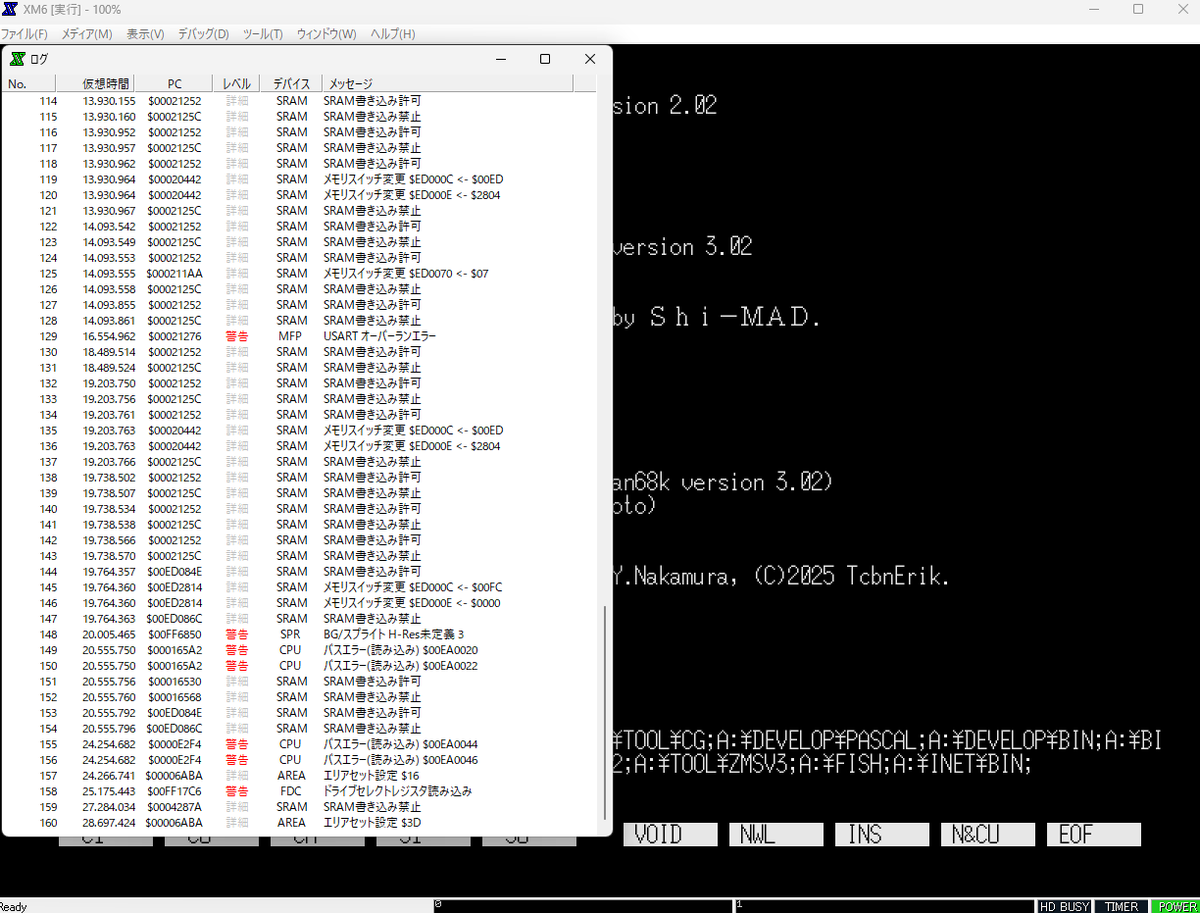1200x913 pixels.
Task: Maximize the XM6 main window
Action: point(1138,9)
